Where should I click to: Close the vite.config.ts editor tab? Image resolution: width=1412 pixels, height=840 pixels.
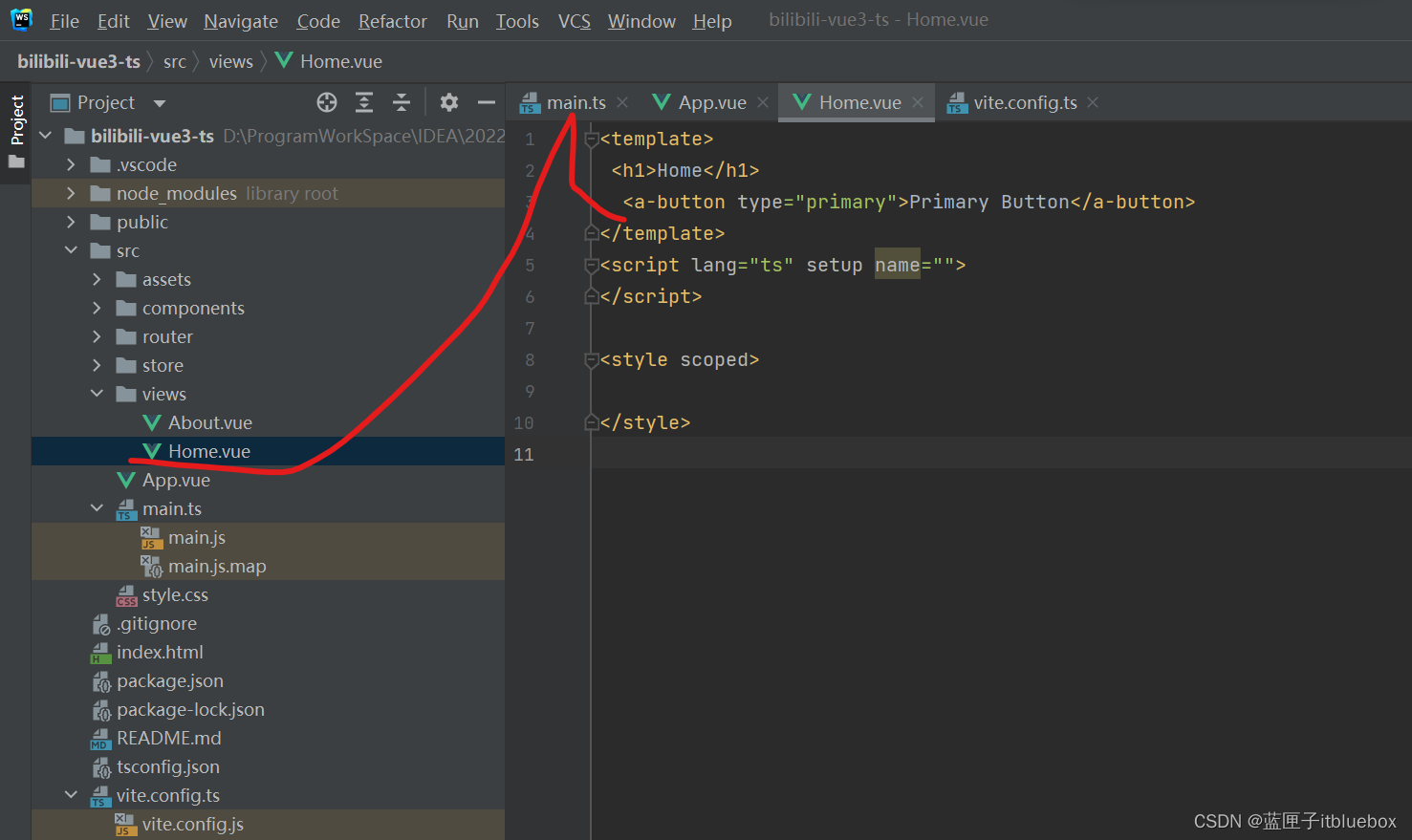click(1093, 102)
